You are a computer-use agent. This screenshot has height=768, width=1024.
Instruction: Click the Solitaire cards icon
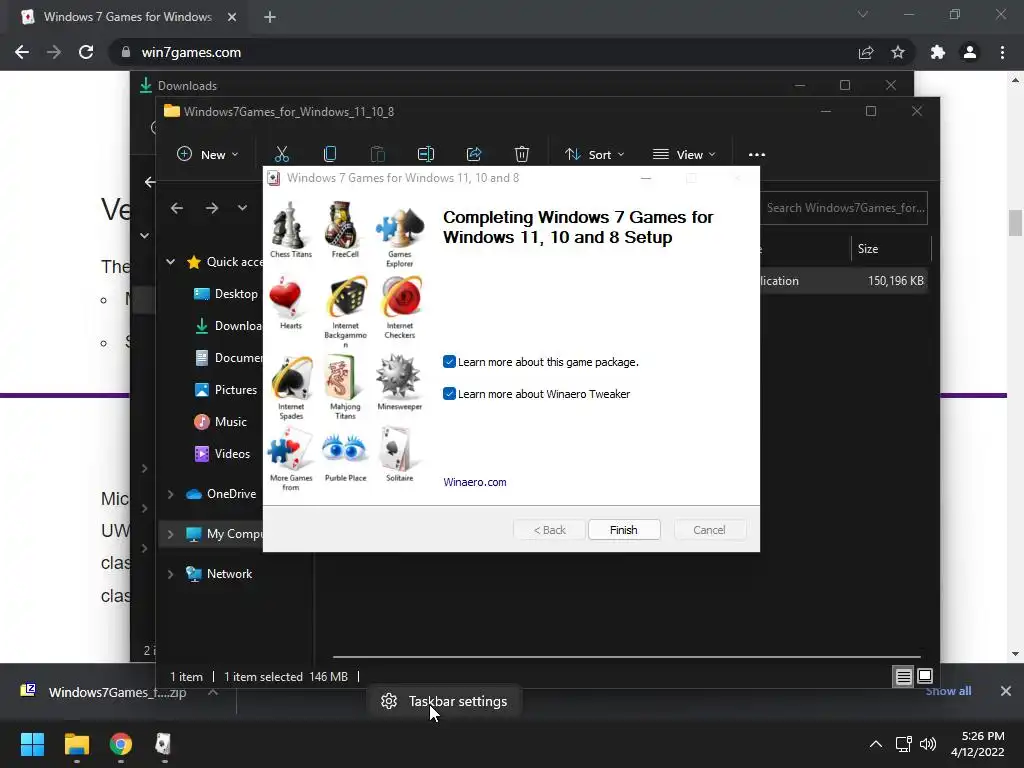[396, 449]
